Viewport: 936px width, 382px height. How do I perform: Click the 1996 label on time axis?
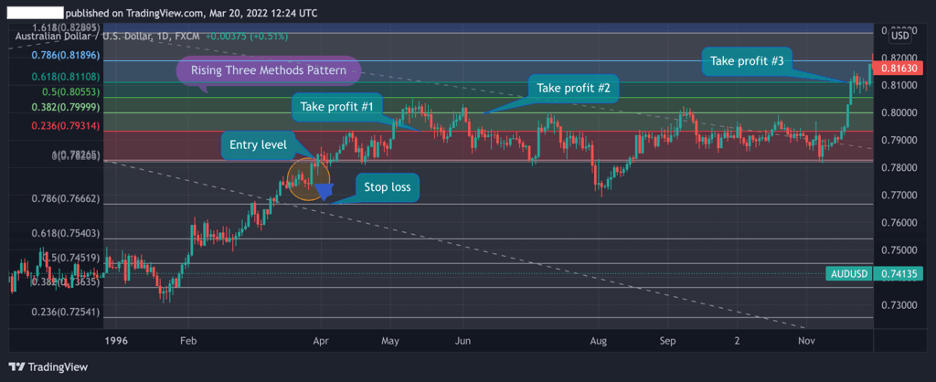pos(115,341)
